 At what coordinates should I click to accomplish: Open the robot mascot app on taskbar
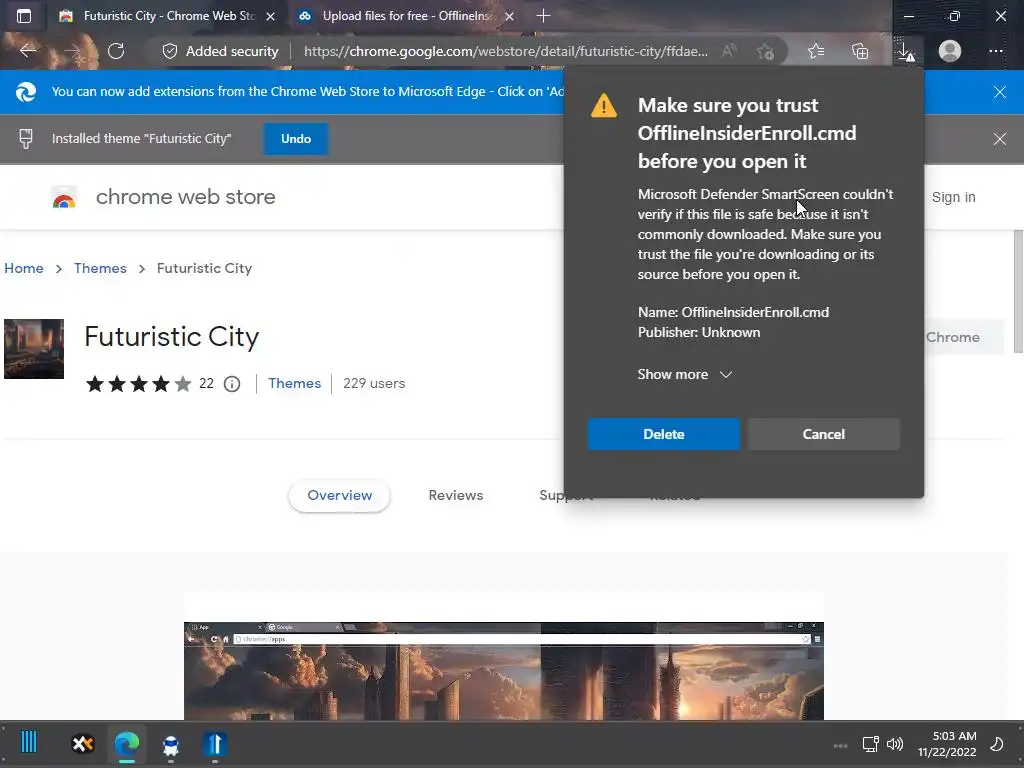point(171,745)
